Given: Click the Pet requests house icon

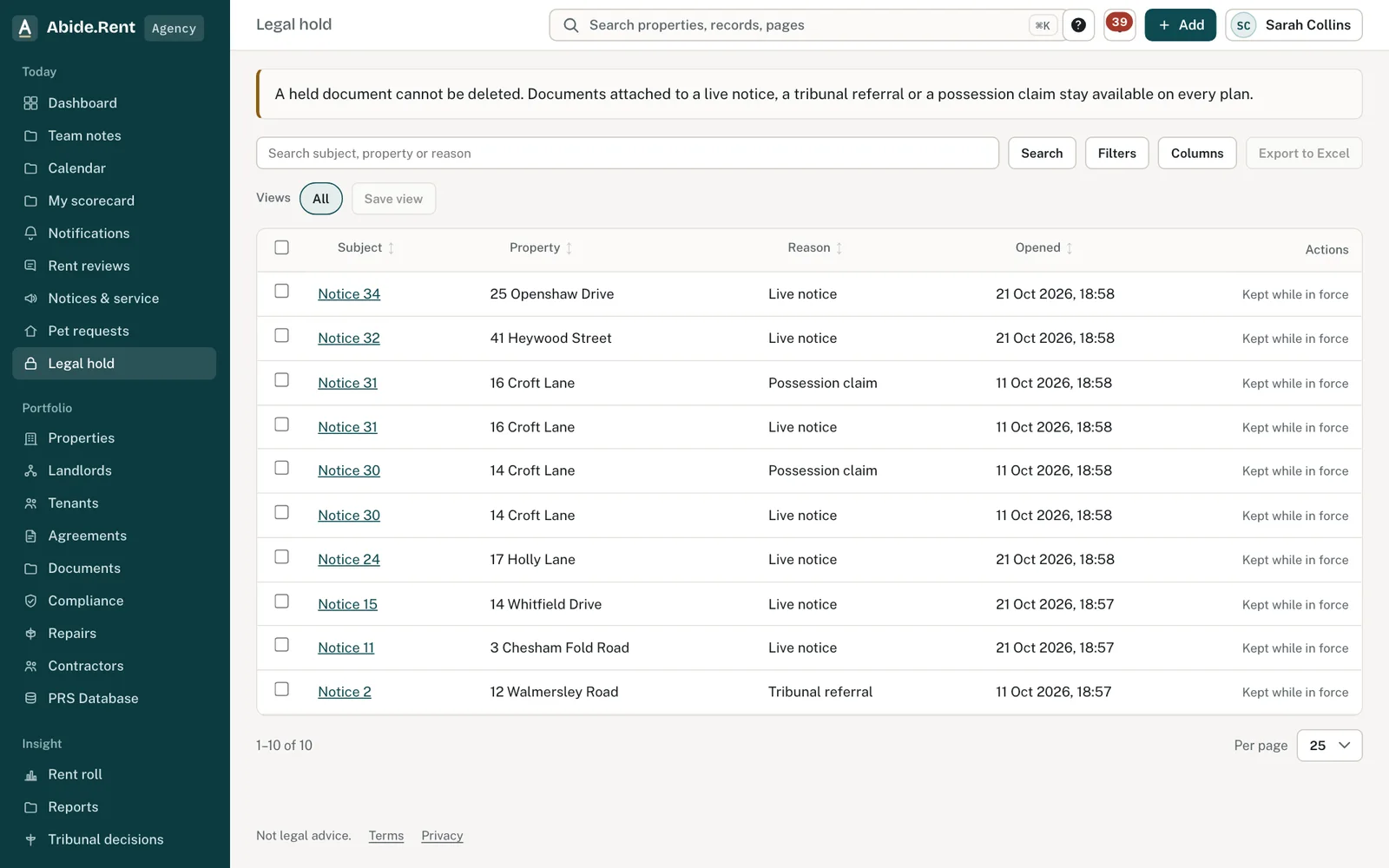Looking at the screenshot, I should 31,331.
